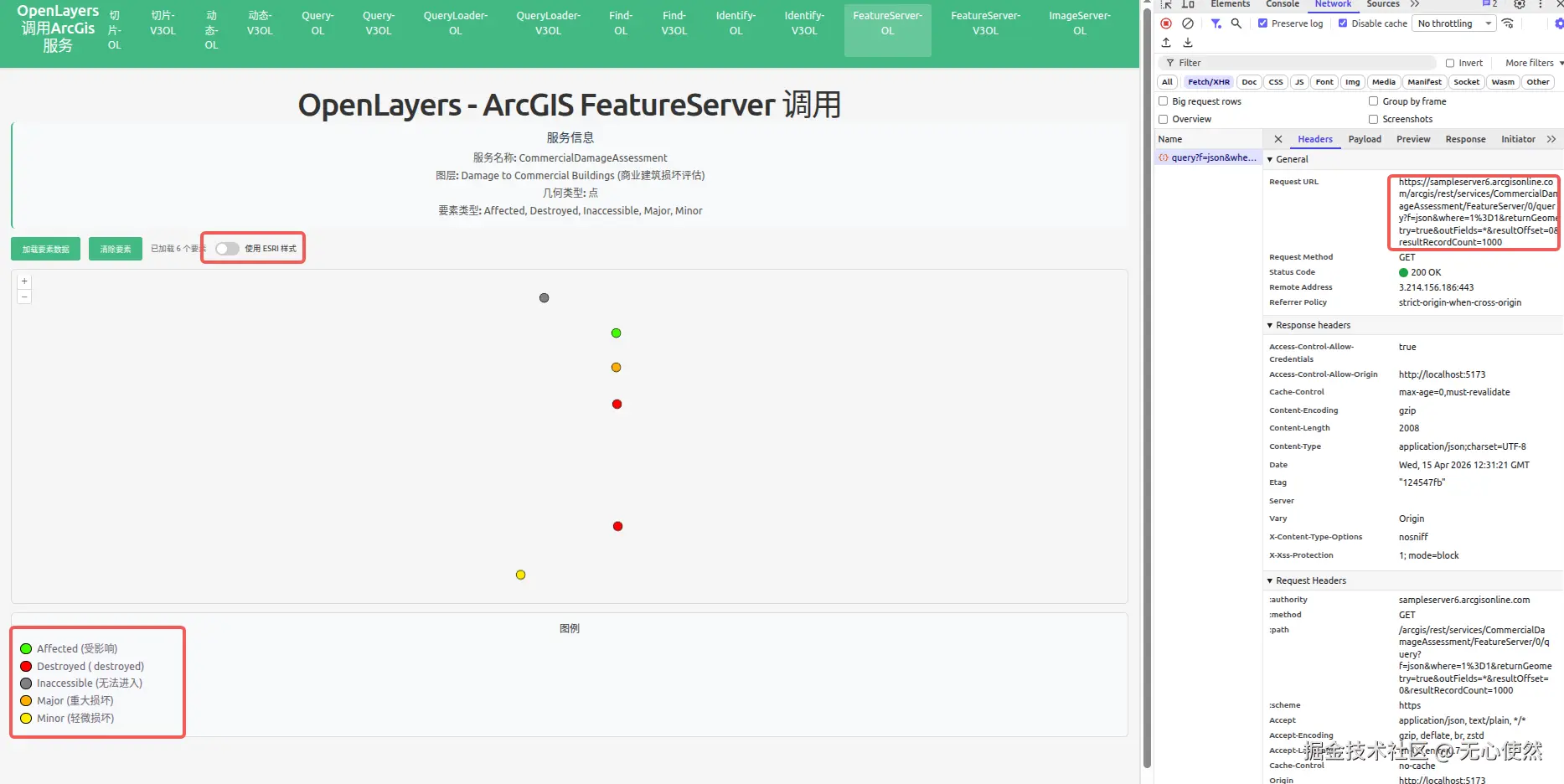Click green Affected legend swatch
The height and width of the screenshot is (784, 1564).
point(26,649)
